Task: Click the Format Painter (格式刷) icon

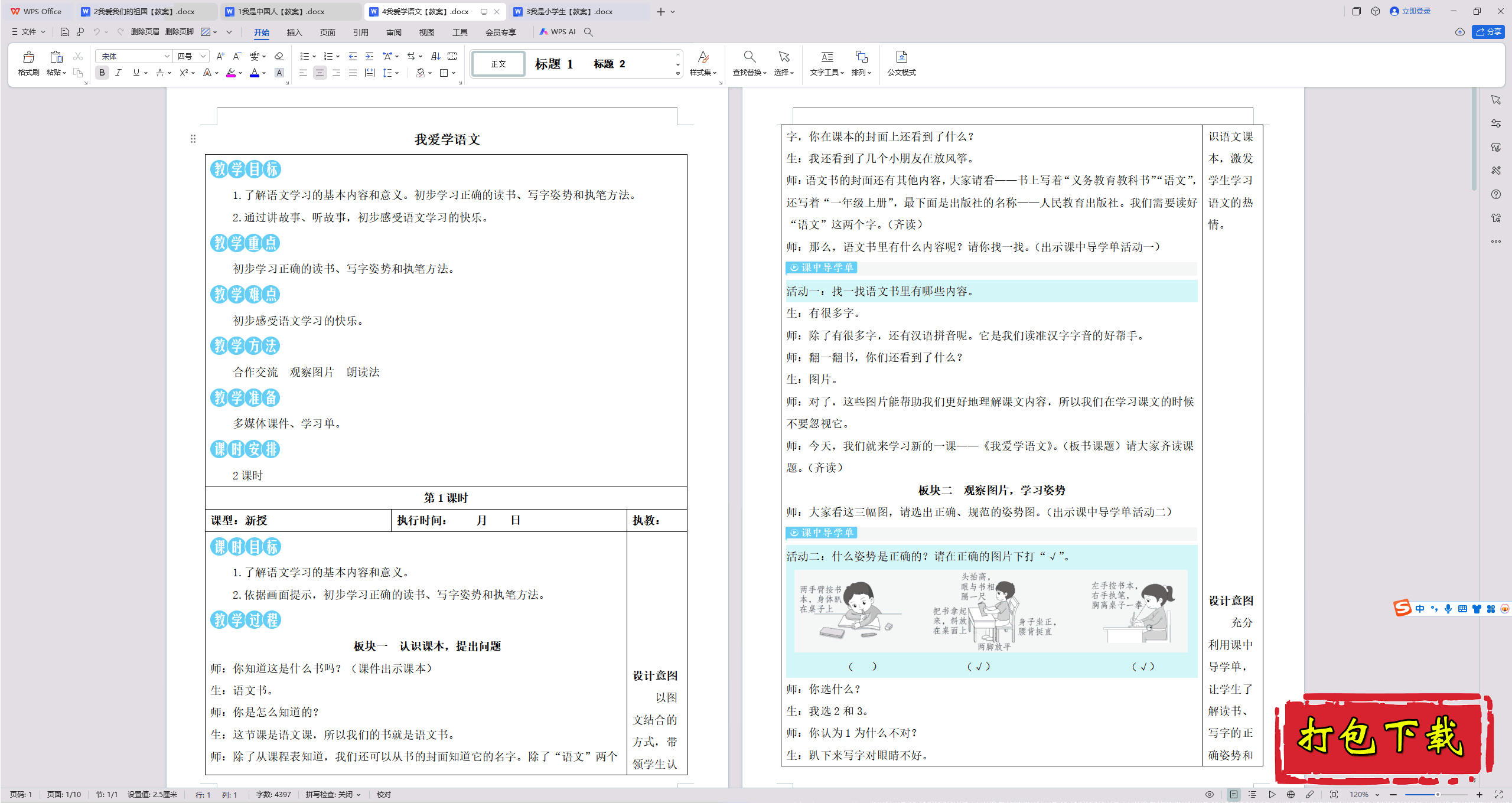Action: [x=28, y=57]
